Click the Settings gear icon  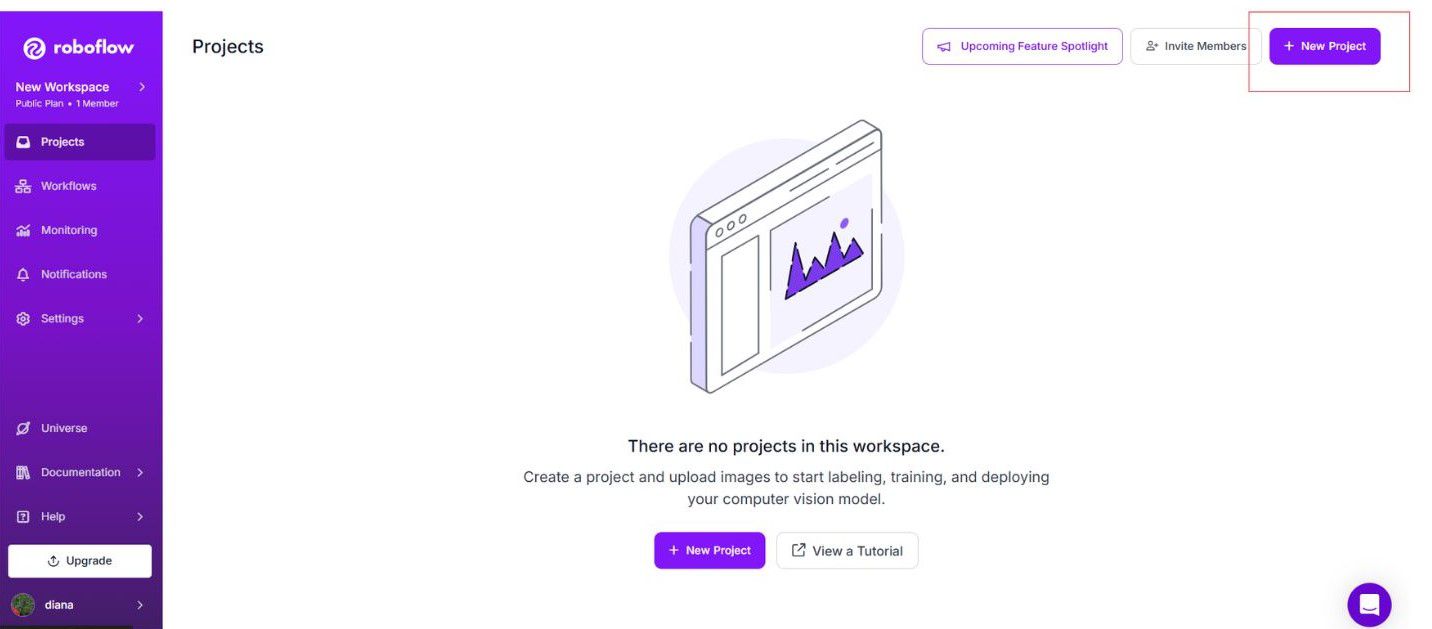click(x=23, y=318)
